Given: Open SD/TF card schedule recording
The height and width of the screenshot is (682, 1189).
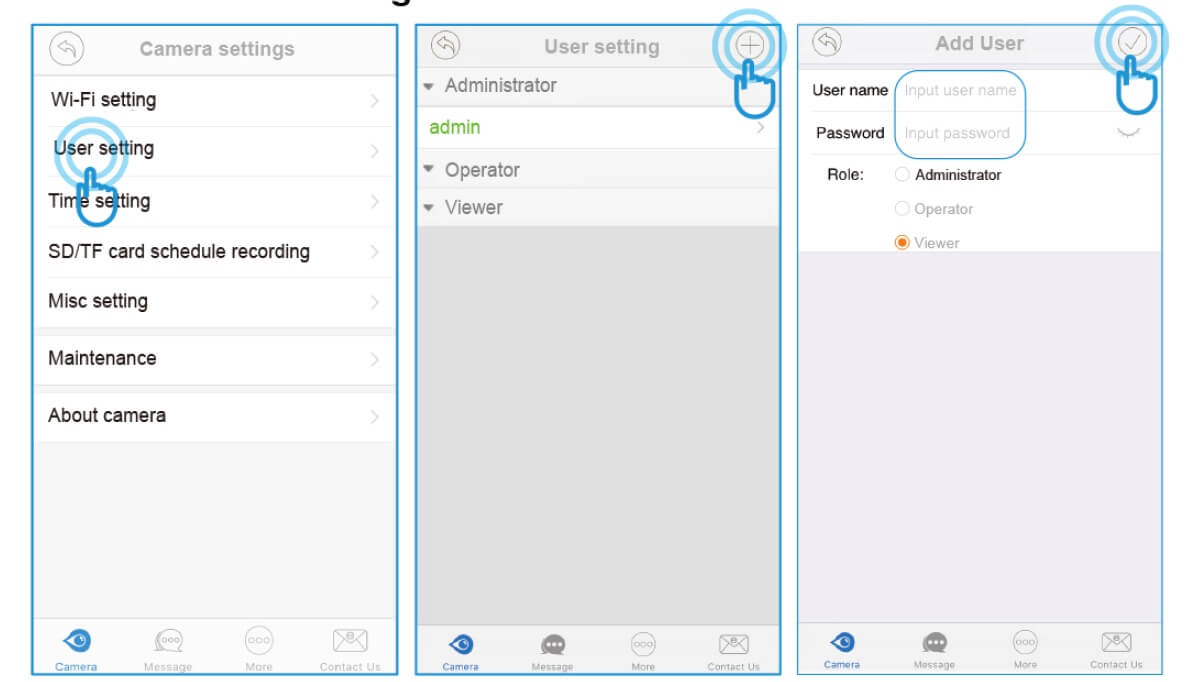Looking at the screenshot, I should [215, 252].
